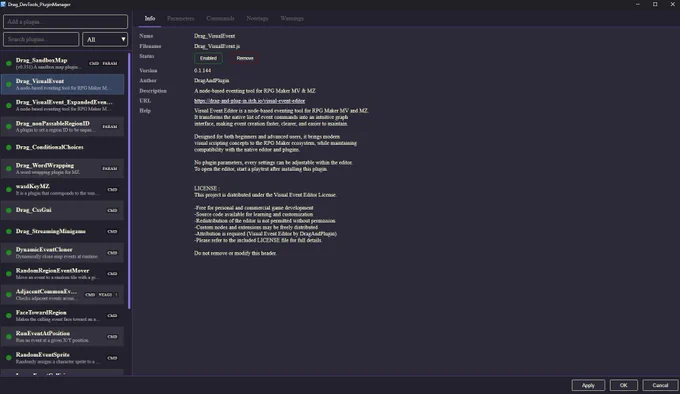The height and width of the screenshot is (394, 680).
Task: Click the plugin list vertical scrollbar
Action: pos(129,181)
